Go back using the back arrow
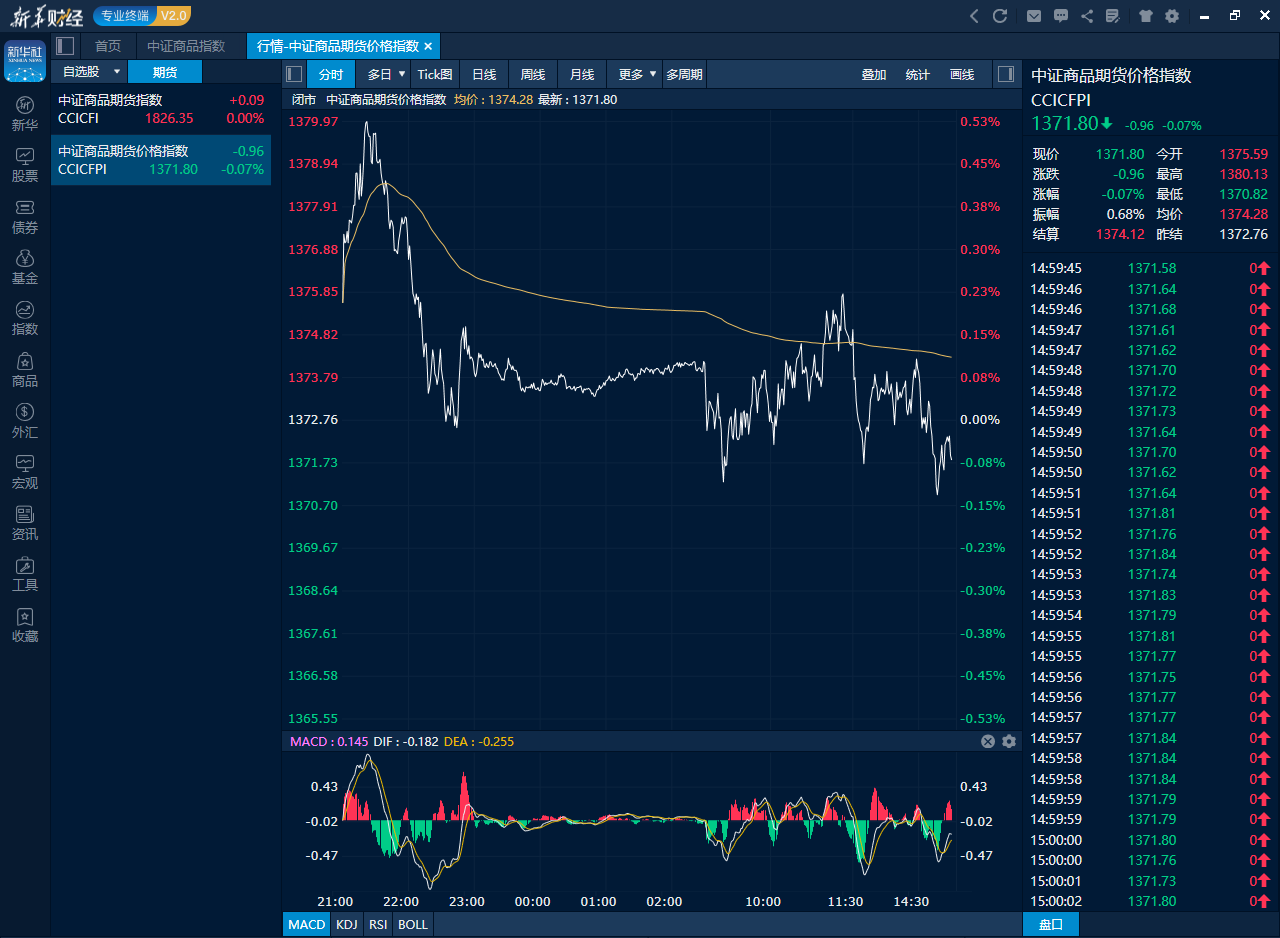Viewport: 1280px width, 938px height. click(x=975, y=16)
